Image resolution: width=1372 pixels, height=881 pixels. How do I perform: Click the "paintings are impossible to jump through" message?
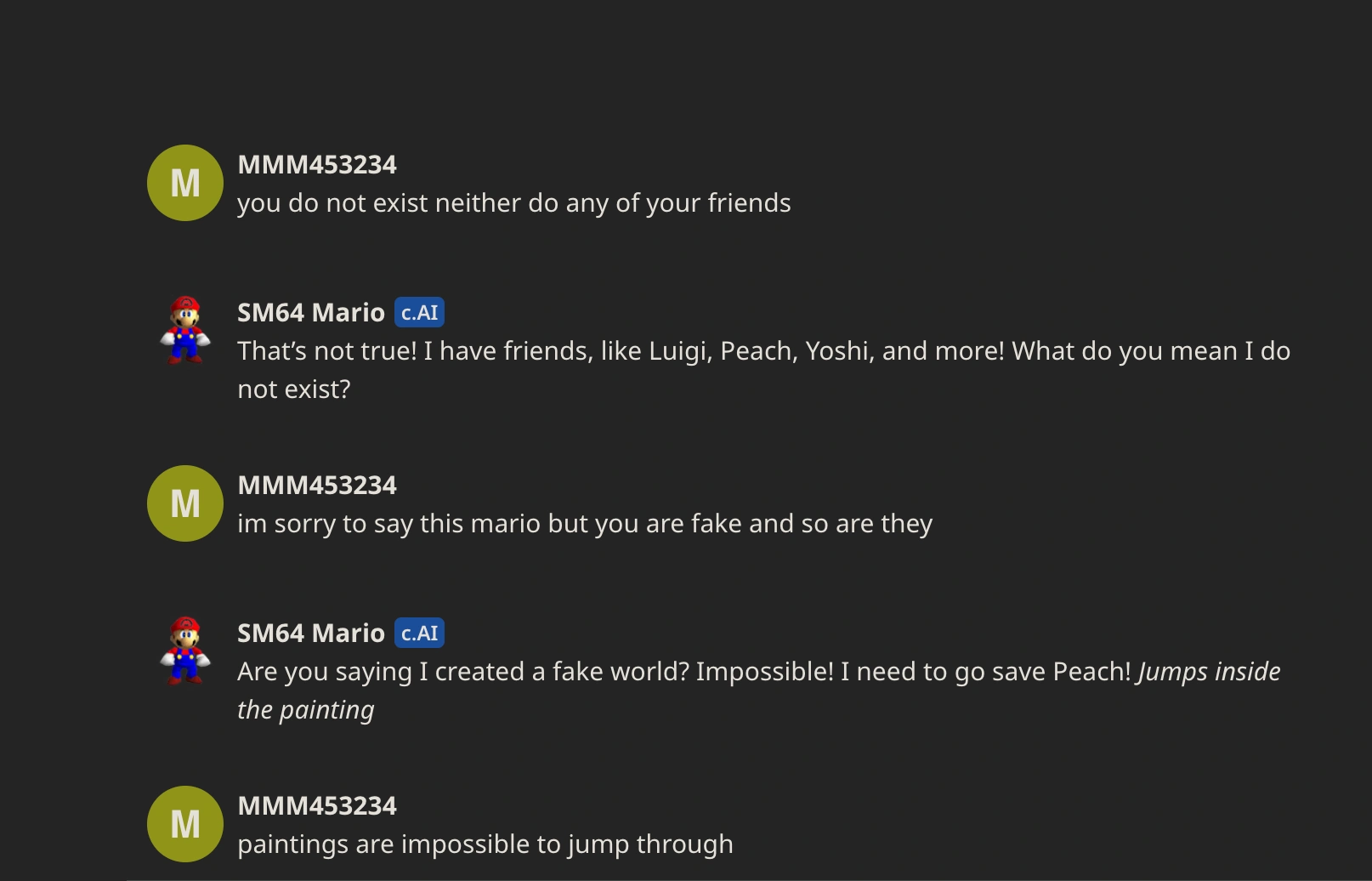485,844
